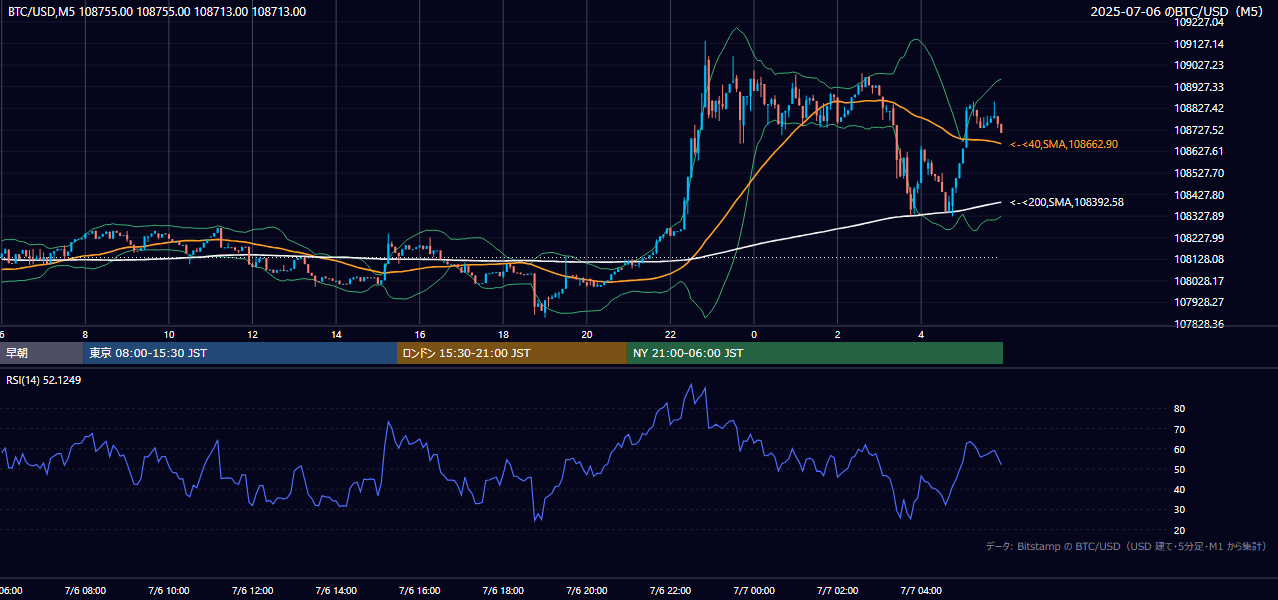This screenshot has height=600, width=1278.
Task: Click hour tick 8 under price chart
Action: click(x=85, y=334)
